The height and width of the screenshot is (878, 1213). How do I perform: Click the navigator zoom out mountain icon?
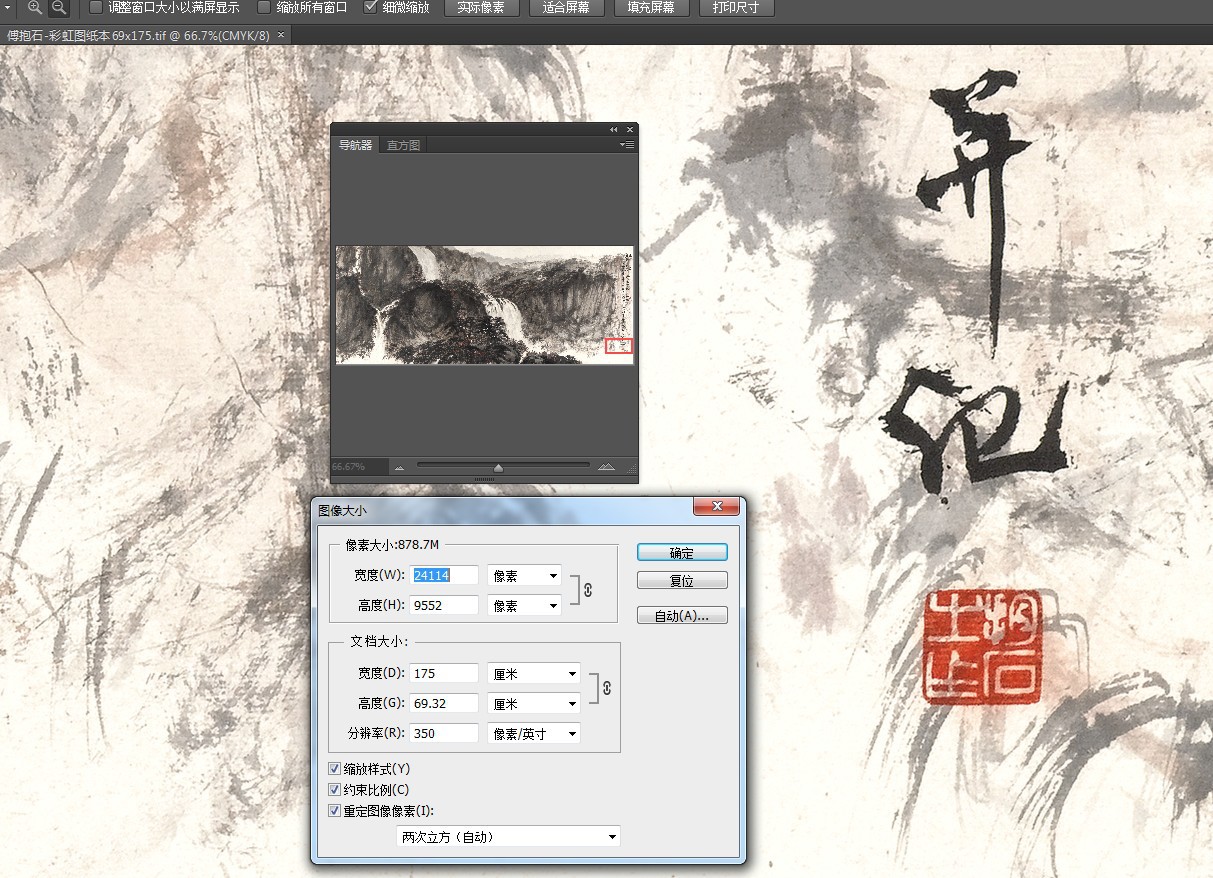400,467
